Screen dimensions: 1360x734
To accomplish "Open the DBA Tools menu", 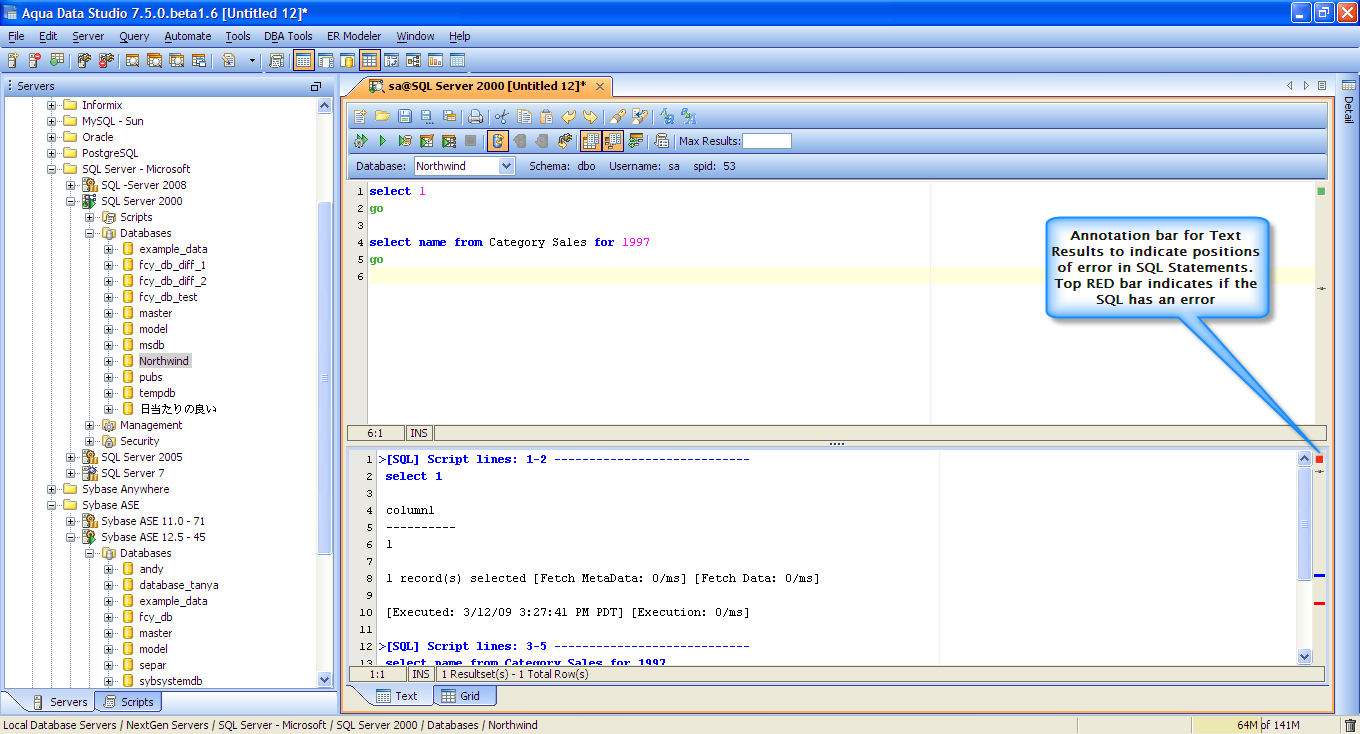I will point(288,36).
